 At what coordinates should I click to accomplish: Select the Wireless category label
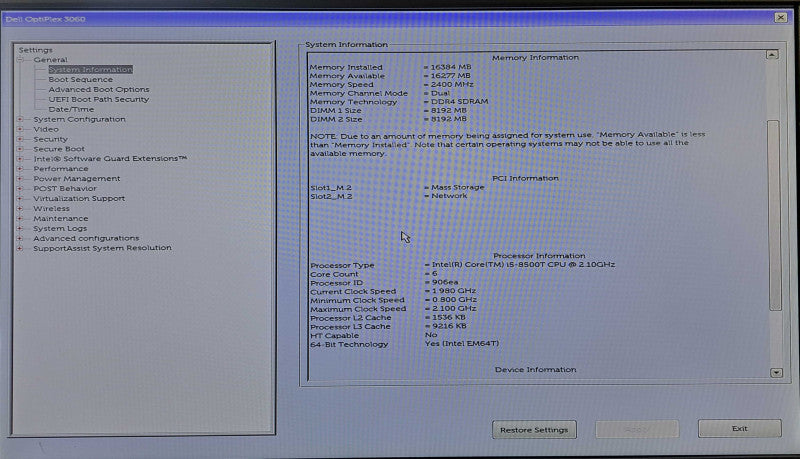(x=52, y=209)
